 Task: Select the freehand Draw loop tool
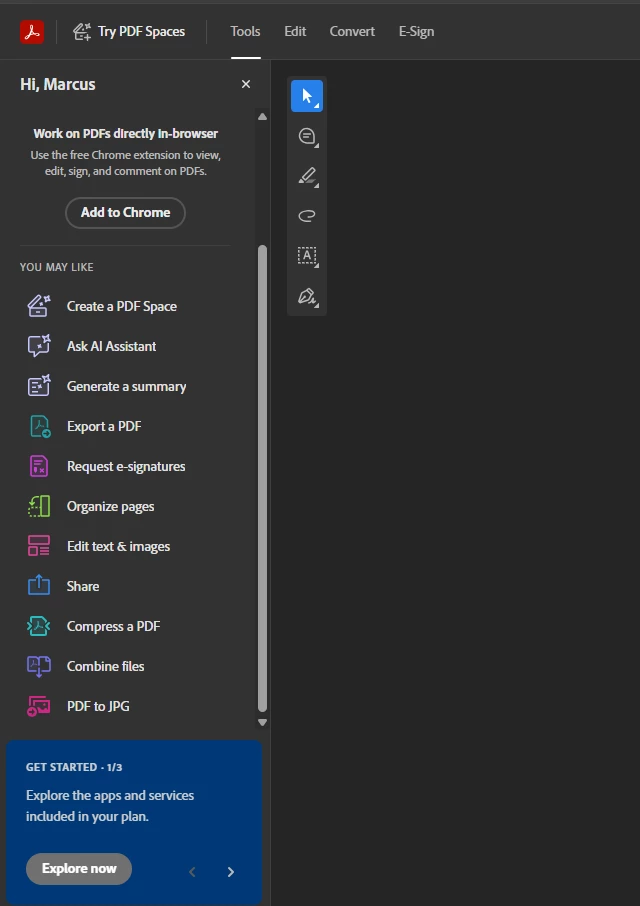[x=307, y=216]
